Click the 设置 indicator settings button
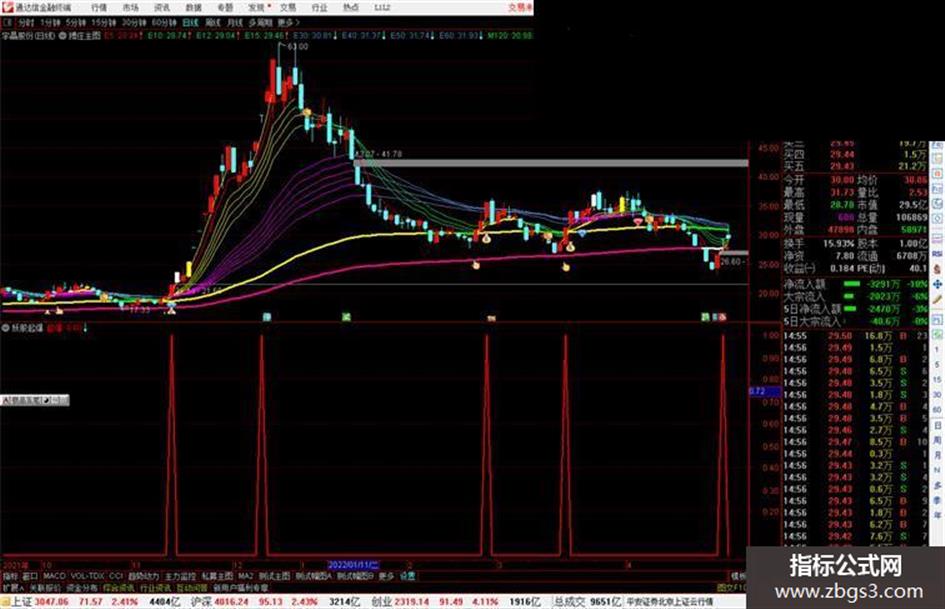This screenshot has height=609, width=945. click(x=408, y=576)
